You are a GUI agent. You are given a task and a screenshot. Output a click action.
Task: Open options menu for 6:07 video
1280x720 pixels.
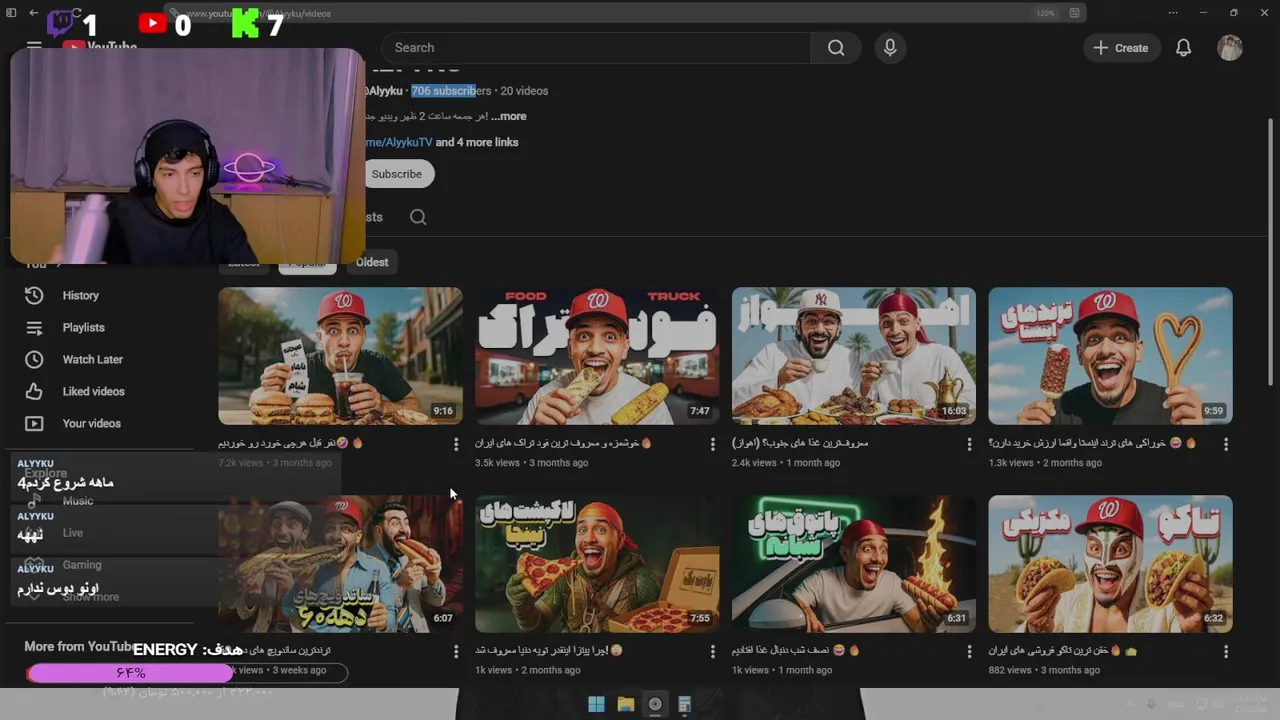(456, 652)
